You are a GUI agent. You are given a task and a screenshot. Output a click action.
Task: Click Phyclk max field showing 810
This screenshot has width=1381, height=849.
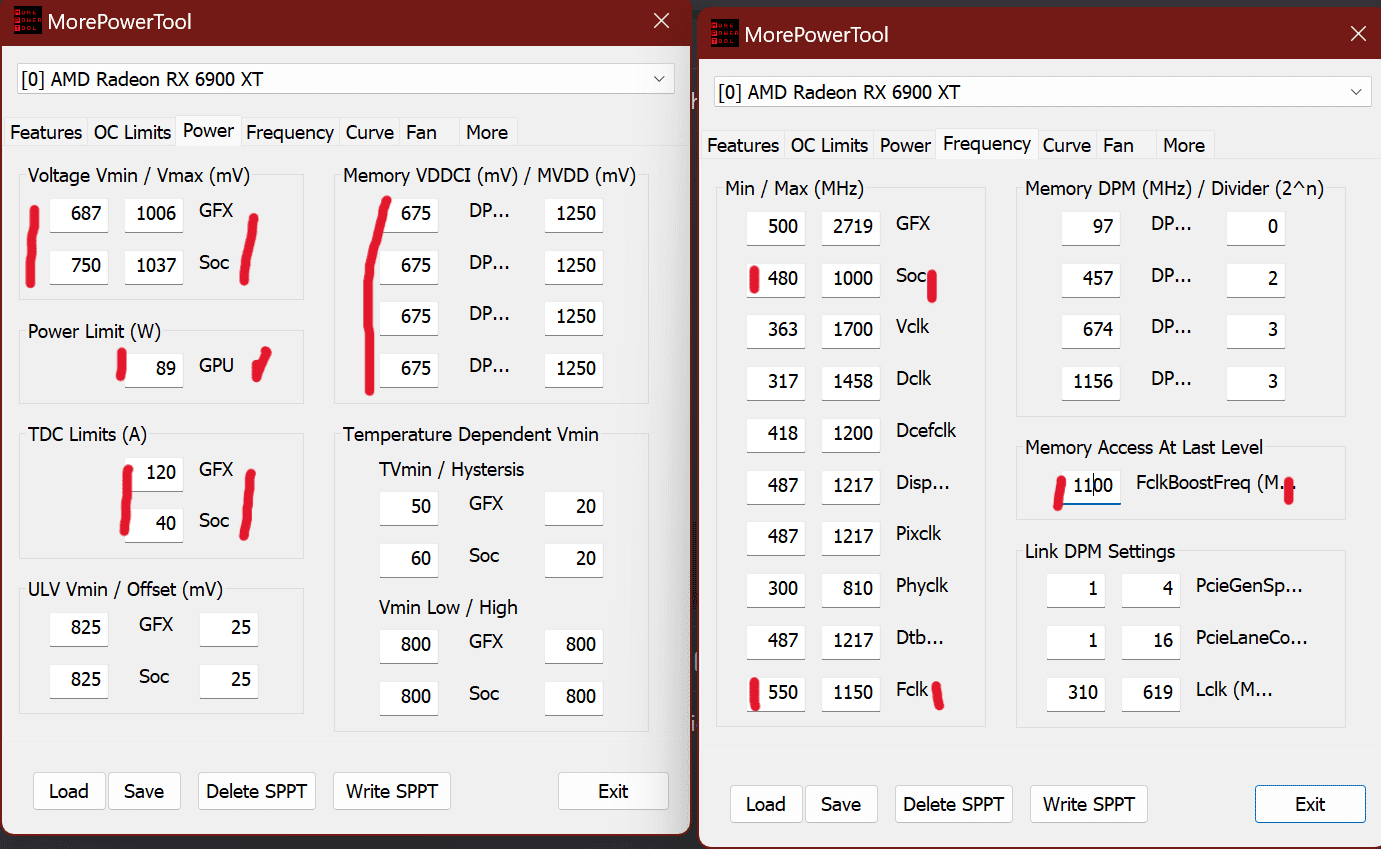click(x=850, y=589)
